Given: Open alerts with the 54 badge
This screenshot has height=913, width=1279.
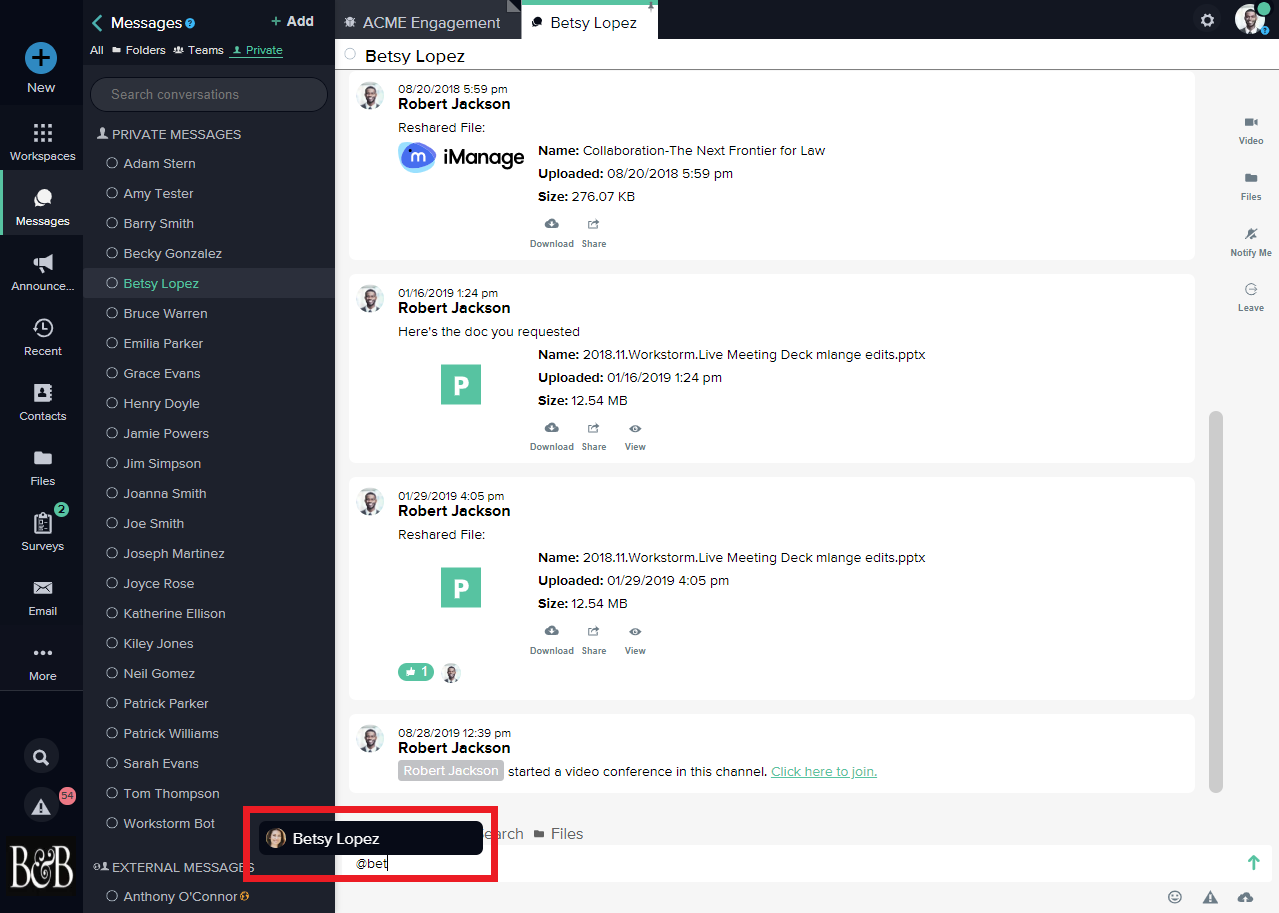Looking at the screenshot, I should tap(41, 806).
